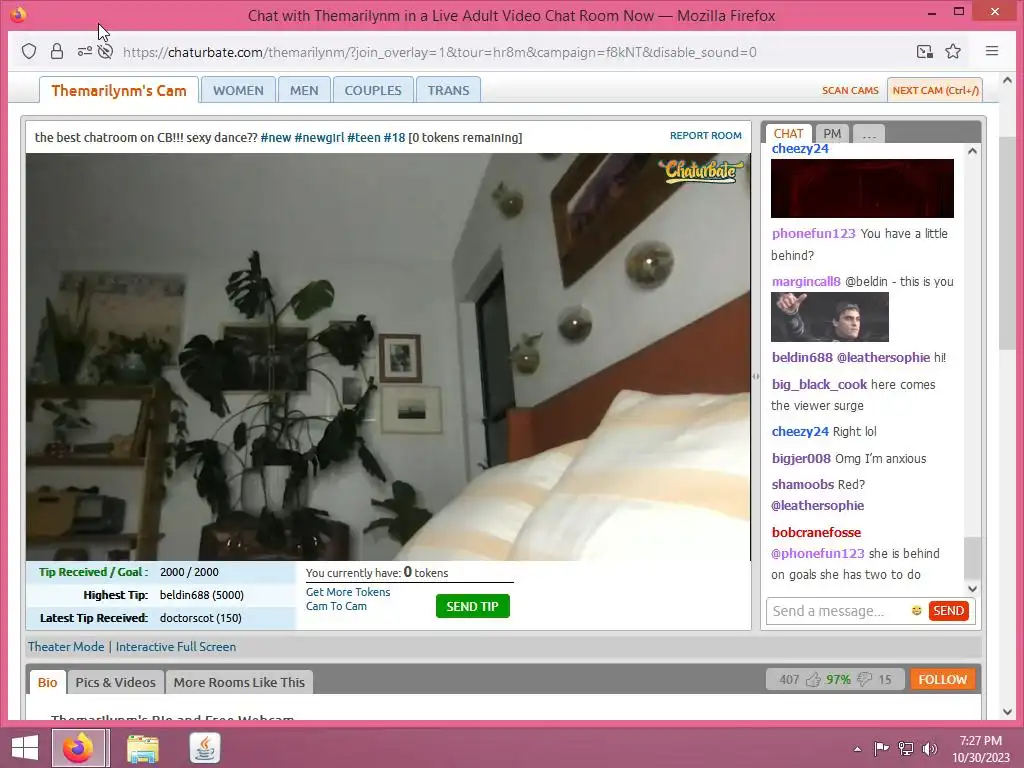Bookmark this page with star icon
Image resolution: width=1024 pixels, height=768 pixels.
[x=953, y=52]
